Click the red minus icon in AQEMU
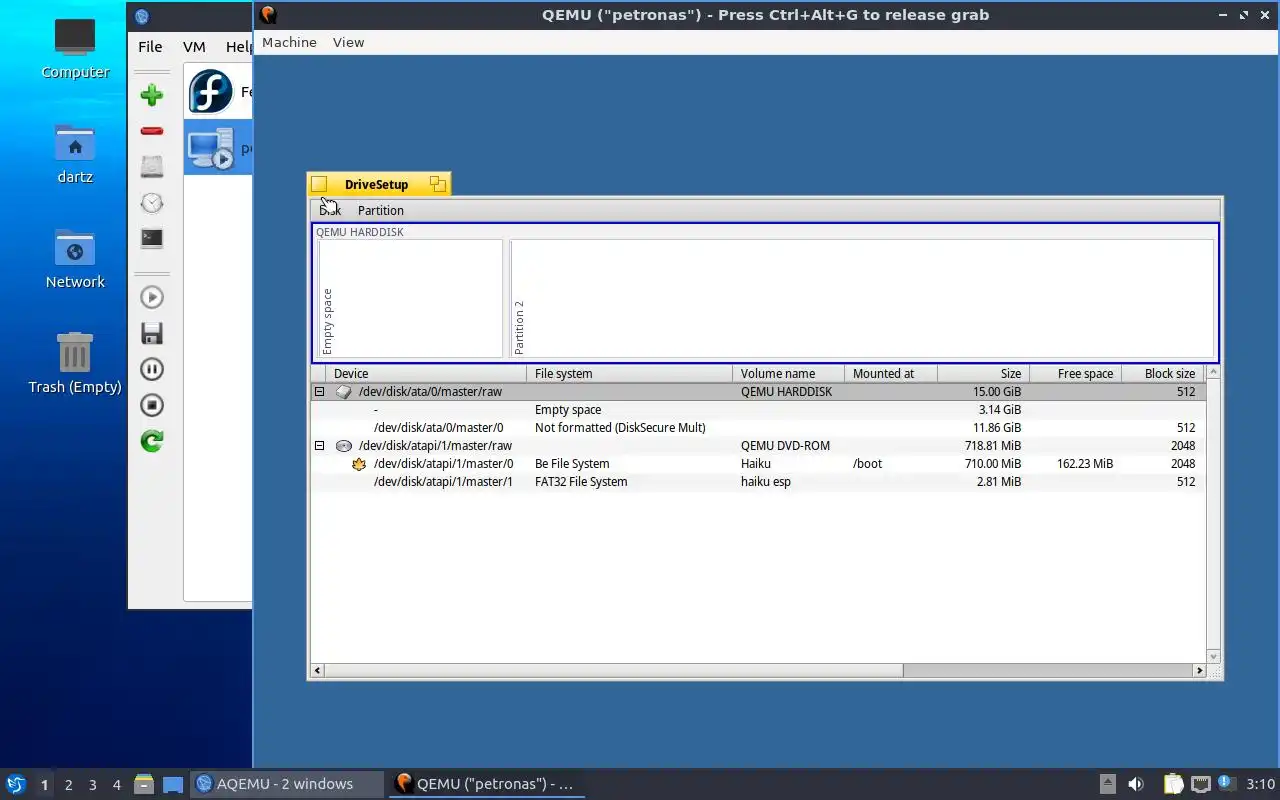The width and height of the screenshot is (1280, 800). click(x=152, y=131)
